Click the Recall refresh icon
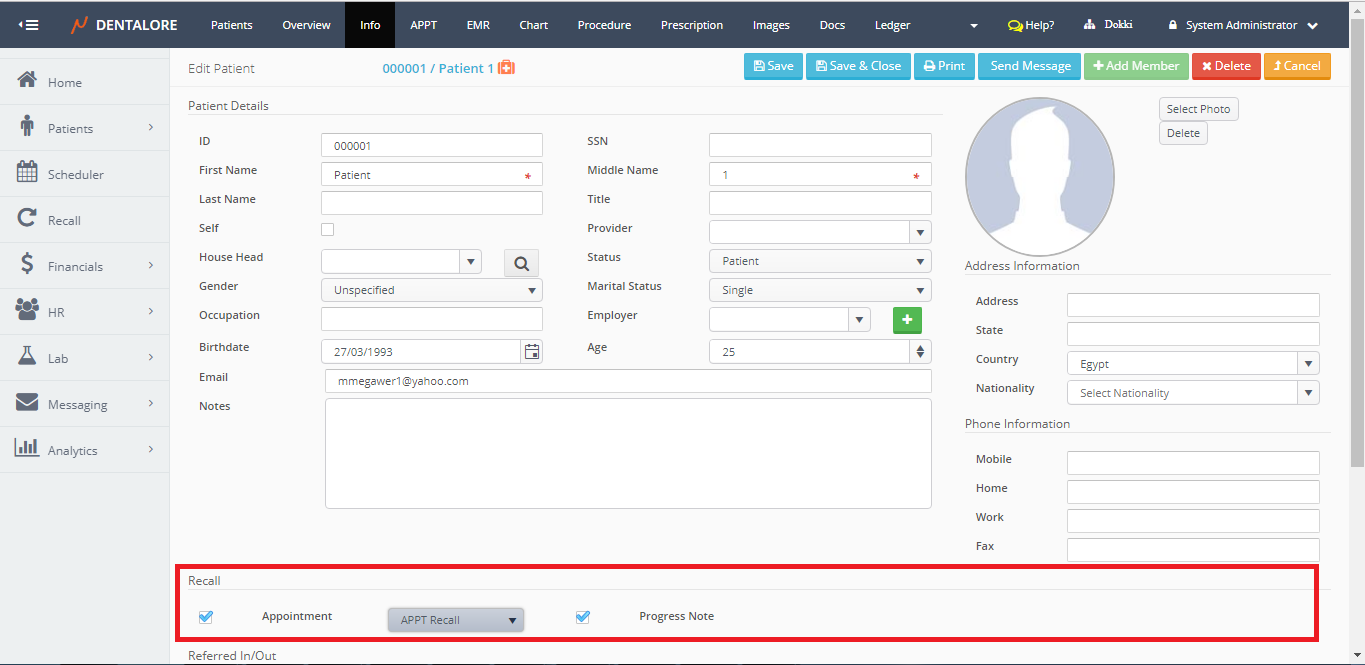Screen dimensions: 1365x665 click(x=28, y=219)
